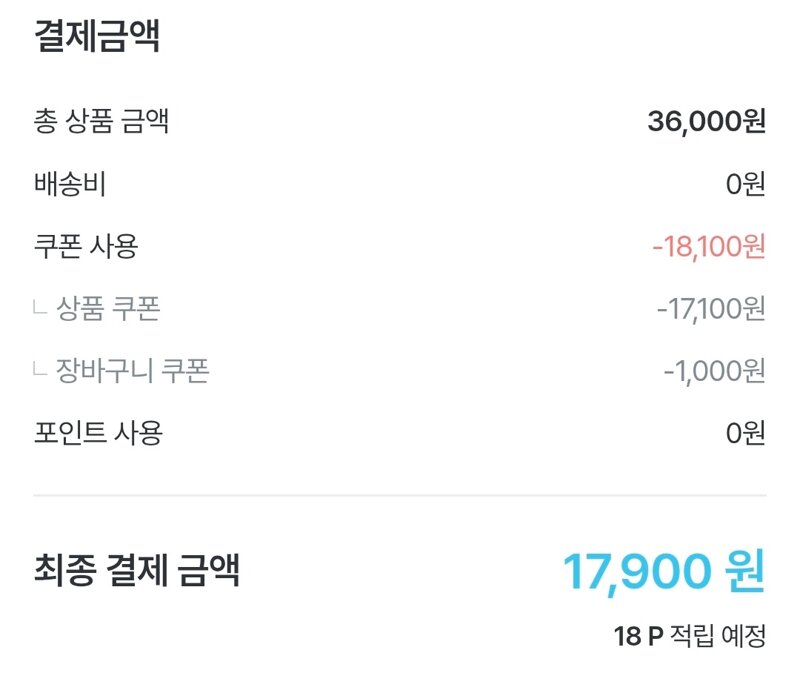The image size is (800, 673).
Task: Click the 18 P 적립 예정 text
Action: tap(690, 636)
